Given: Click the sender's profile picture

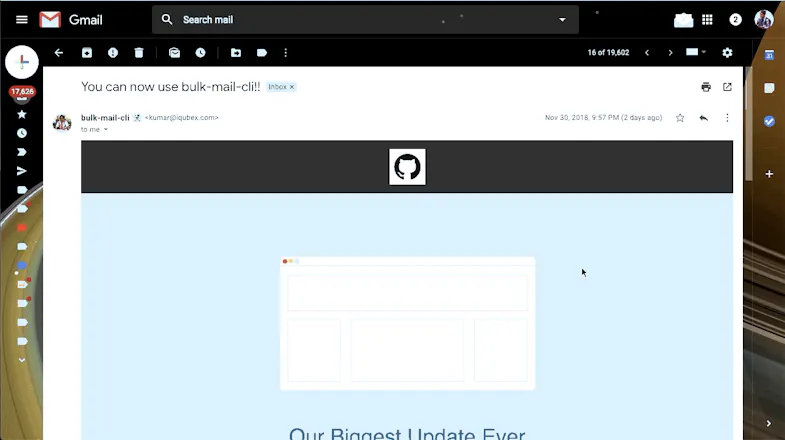Looking at the screenshot, I should click(x=62, y=123).
